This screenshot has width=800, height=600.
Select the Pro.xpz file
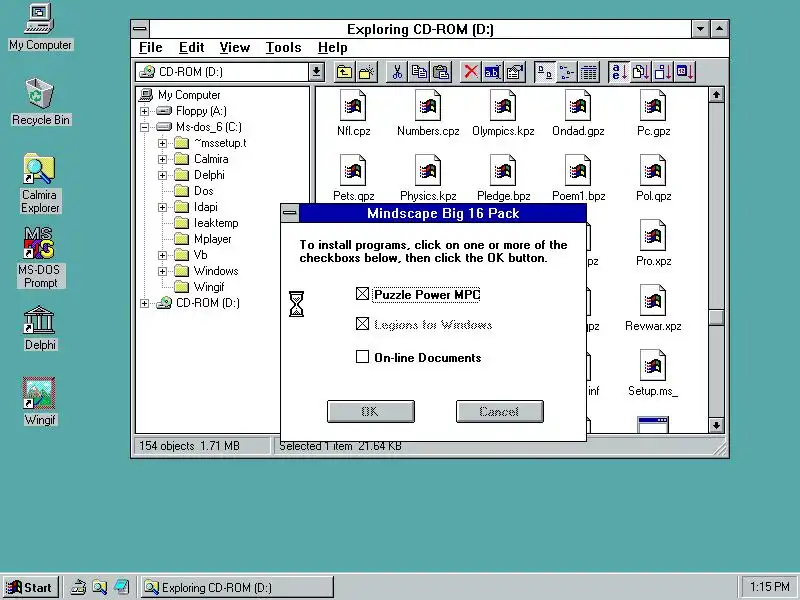coord(653,243)
